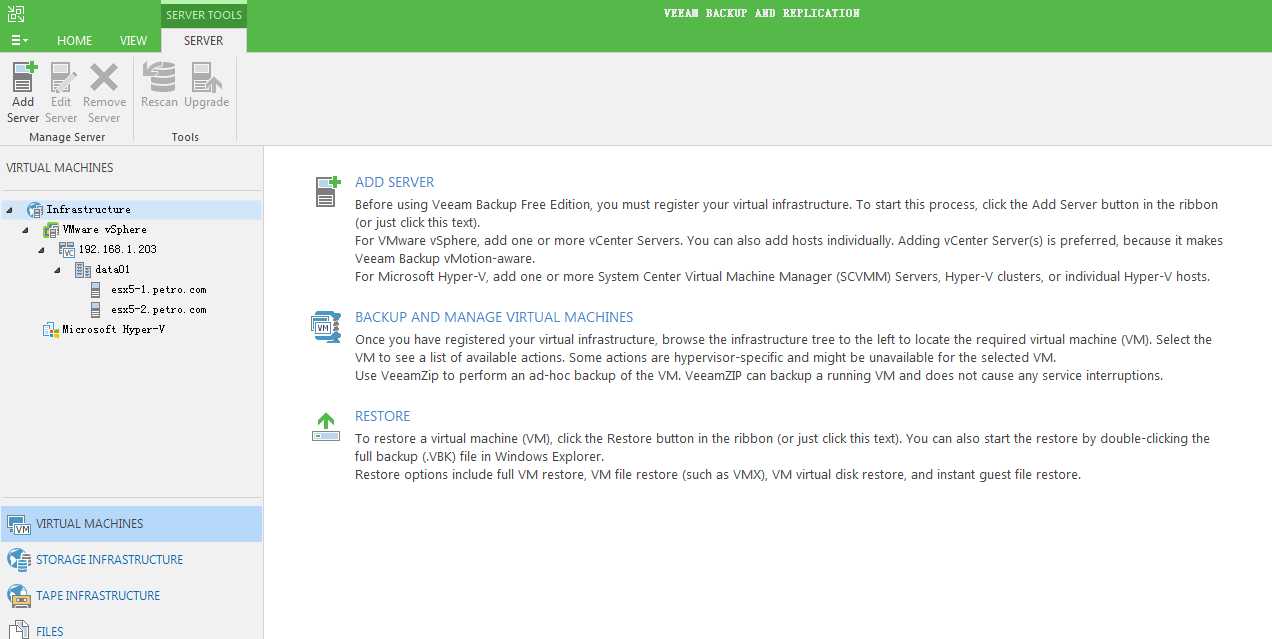The width and height of the screenshot is (1272, 639).
Task: Click the Add Server icon in content pane
Action: coord(328,190)
